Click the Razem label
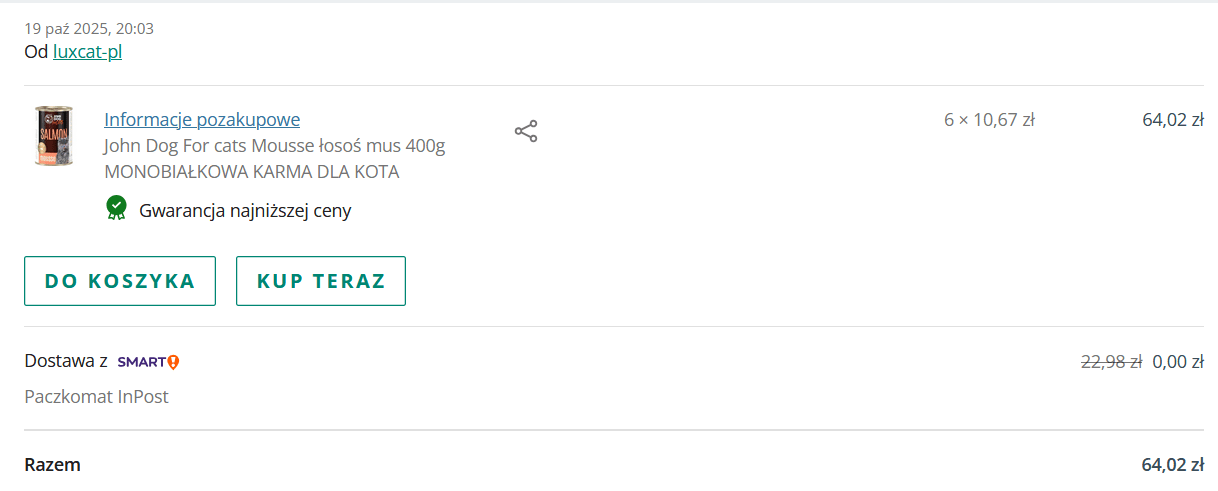This screenshot has height=491, width=1218. pos(53,465)
